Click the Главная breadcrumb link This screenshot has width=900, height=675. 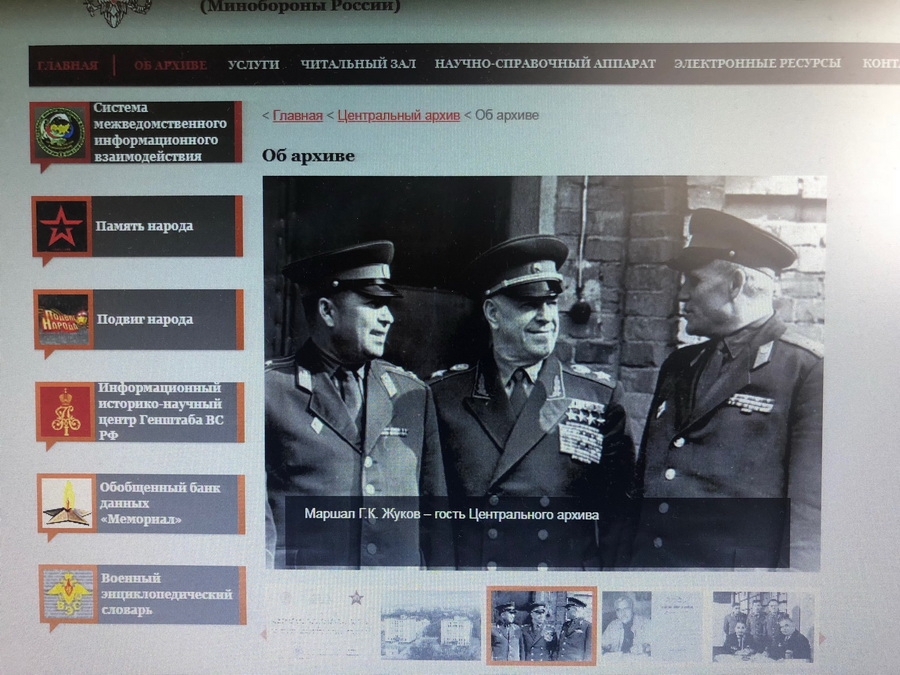[x=297, y=115]
